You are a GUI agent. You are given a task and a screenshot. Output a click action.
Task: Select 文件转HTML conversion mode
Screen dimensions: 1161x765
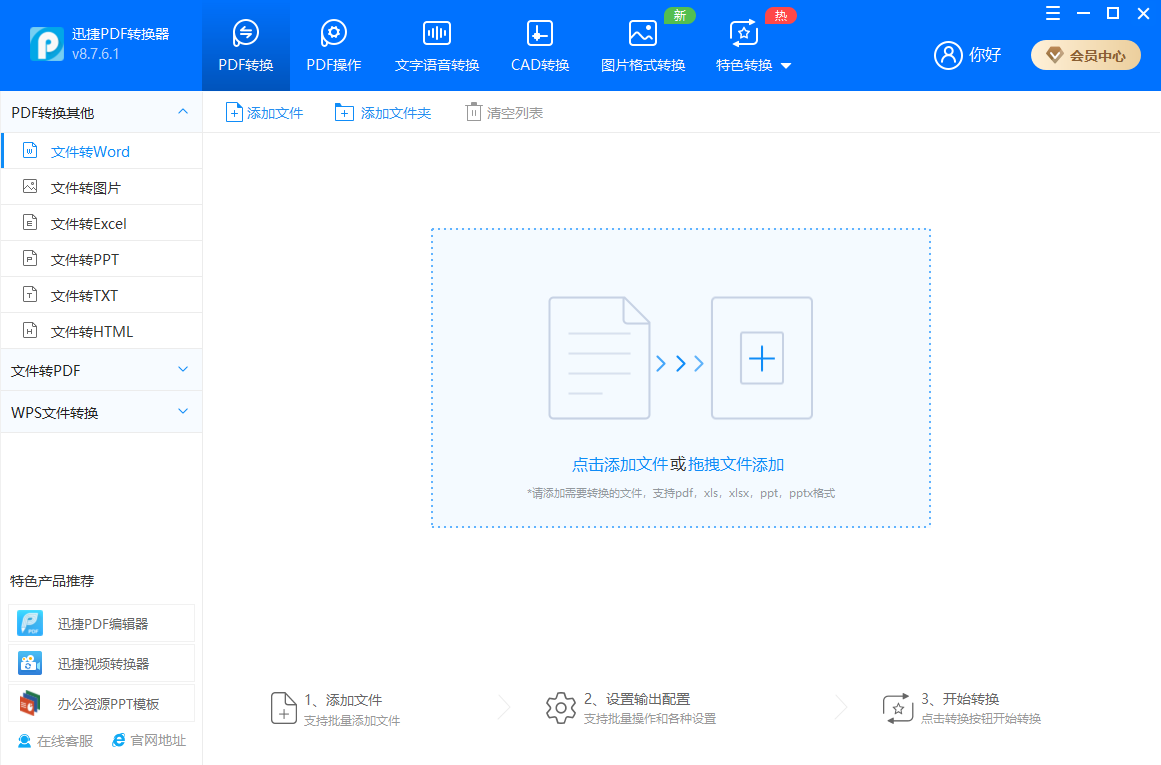pos(94,330)
